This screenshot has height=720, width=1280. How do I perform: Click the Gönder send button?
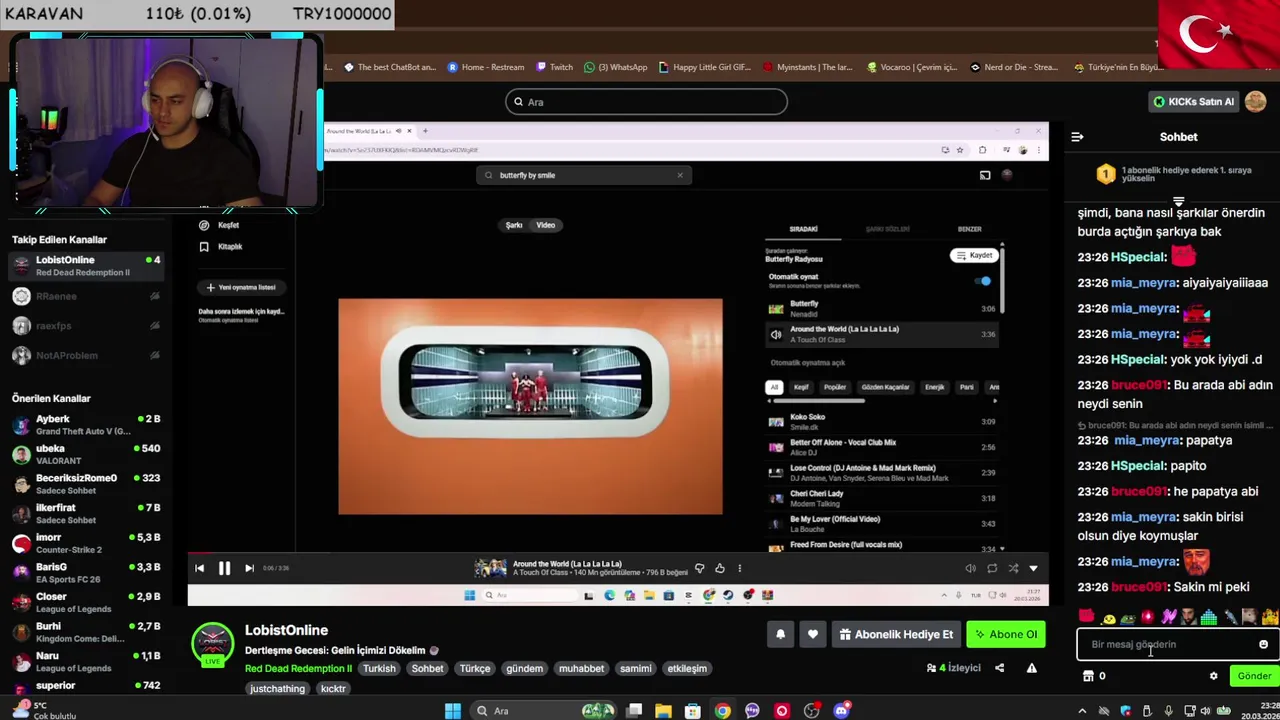tap(1254, 676)
